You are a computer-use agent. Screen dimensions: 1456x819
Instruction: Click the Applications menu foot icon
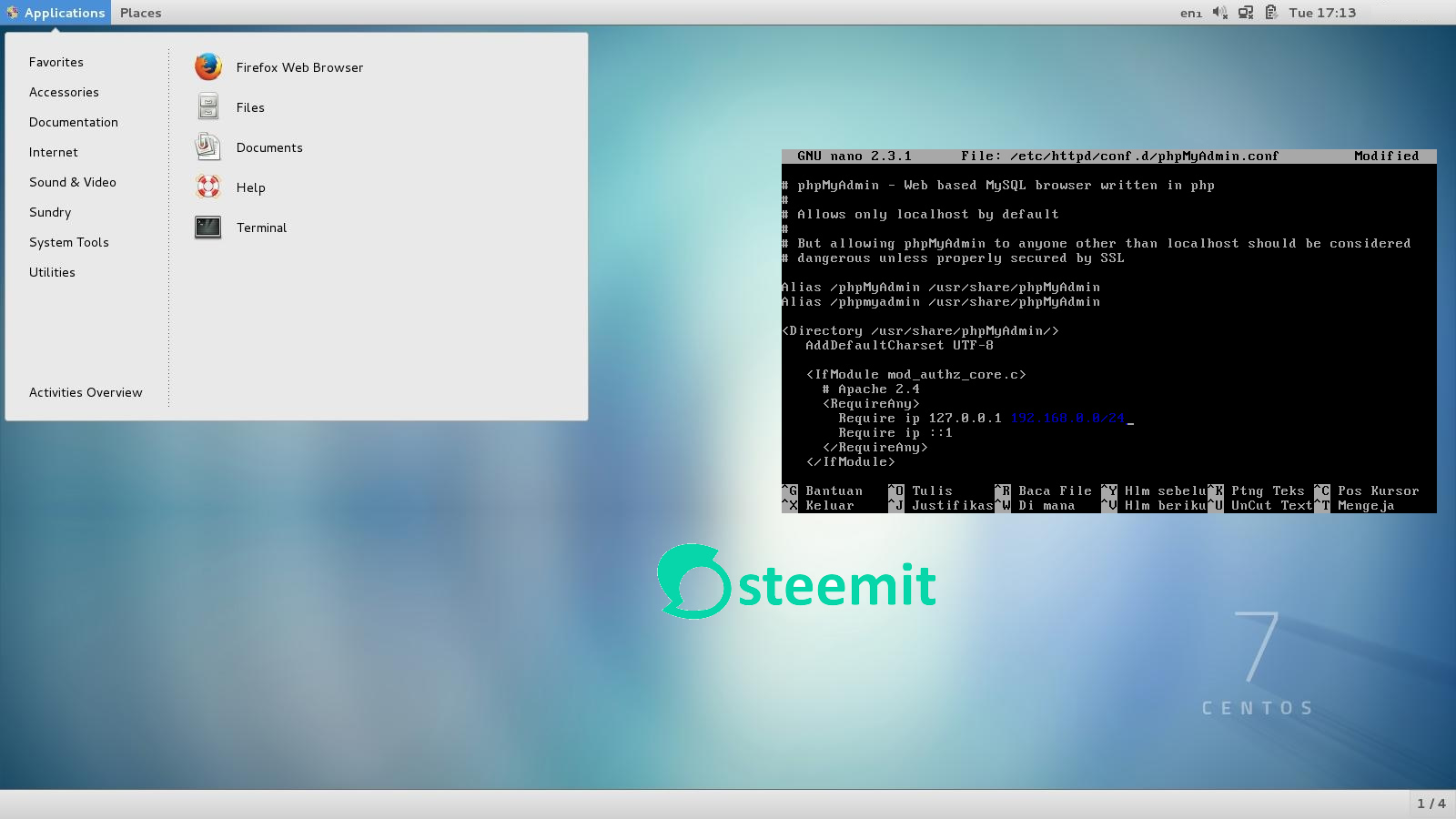click(x=13, y=13)
